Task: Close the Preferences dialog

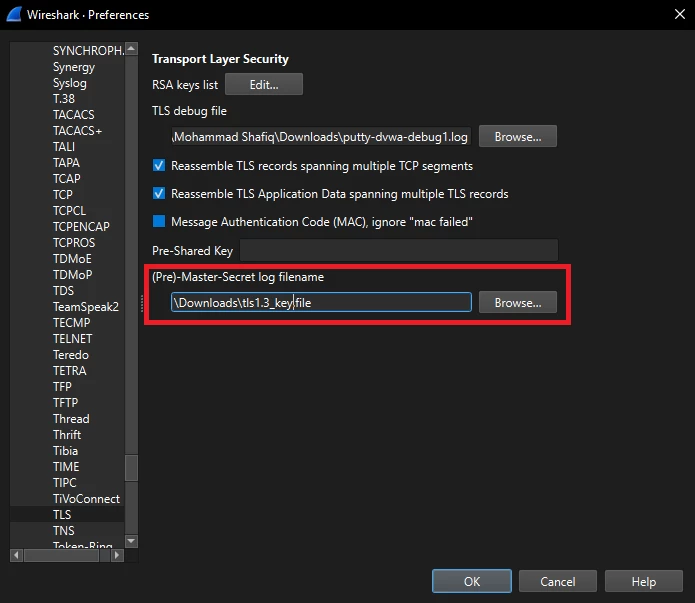Action: (679, 14)
